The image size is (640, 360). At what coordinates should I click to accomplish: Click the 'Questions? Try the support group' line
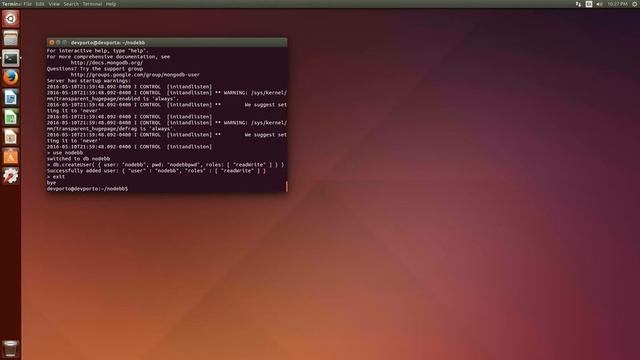click(x=95, y=69)
